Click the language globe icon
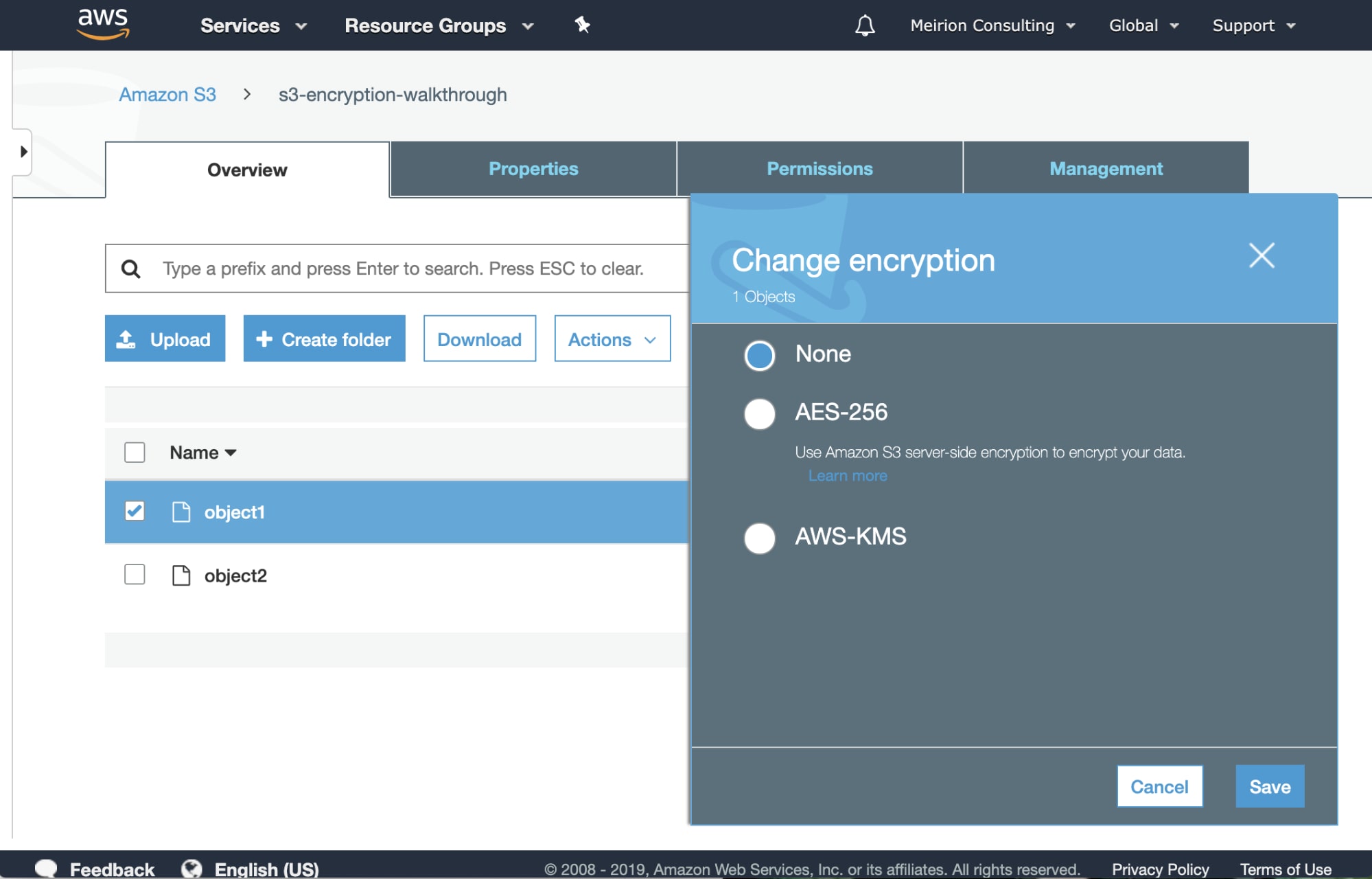 (x=192, y=869)
